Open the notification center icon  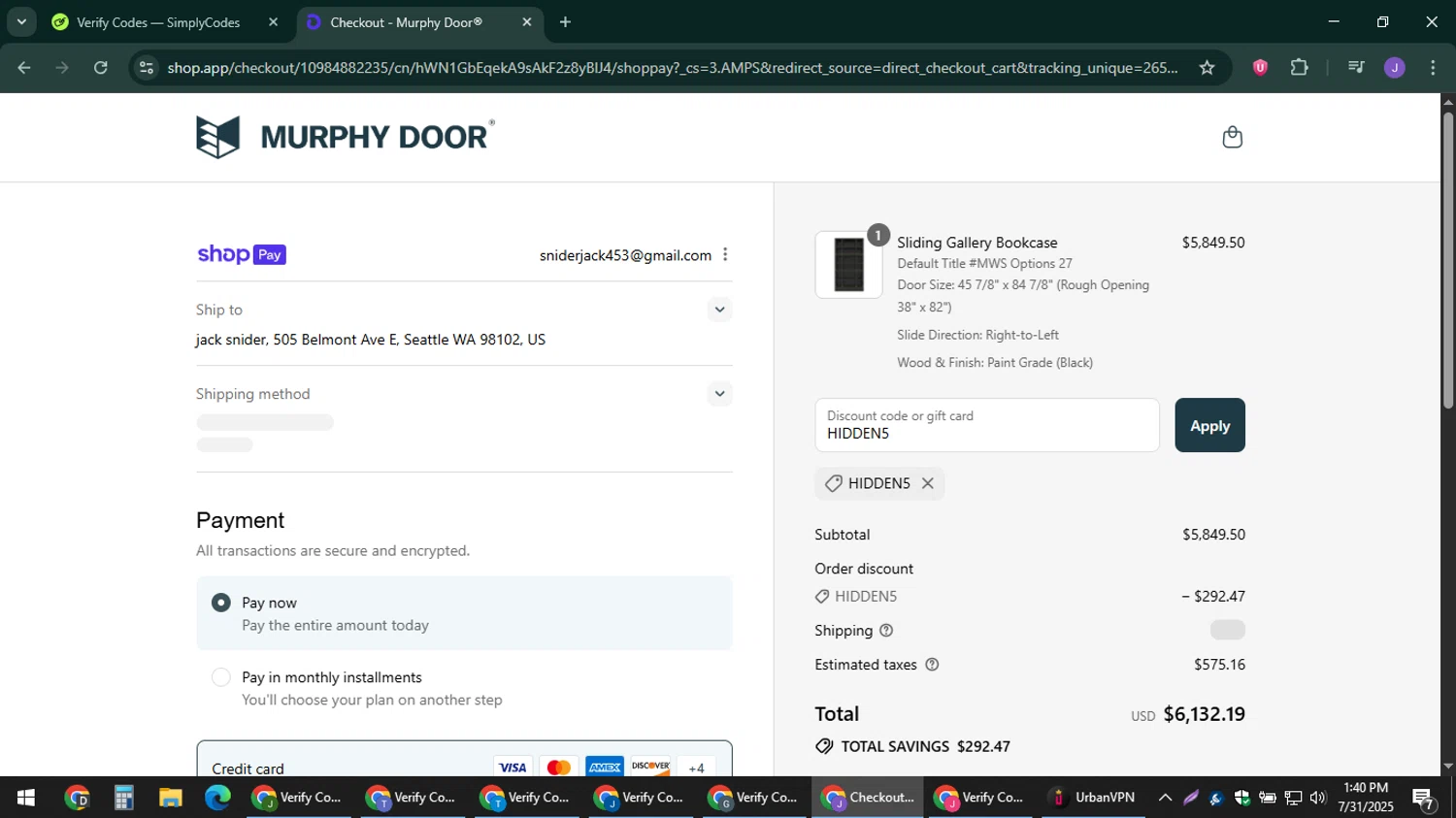1424,799
